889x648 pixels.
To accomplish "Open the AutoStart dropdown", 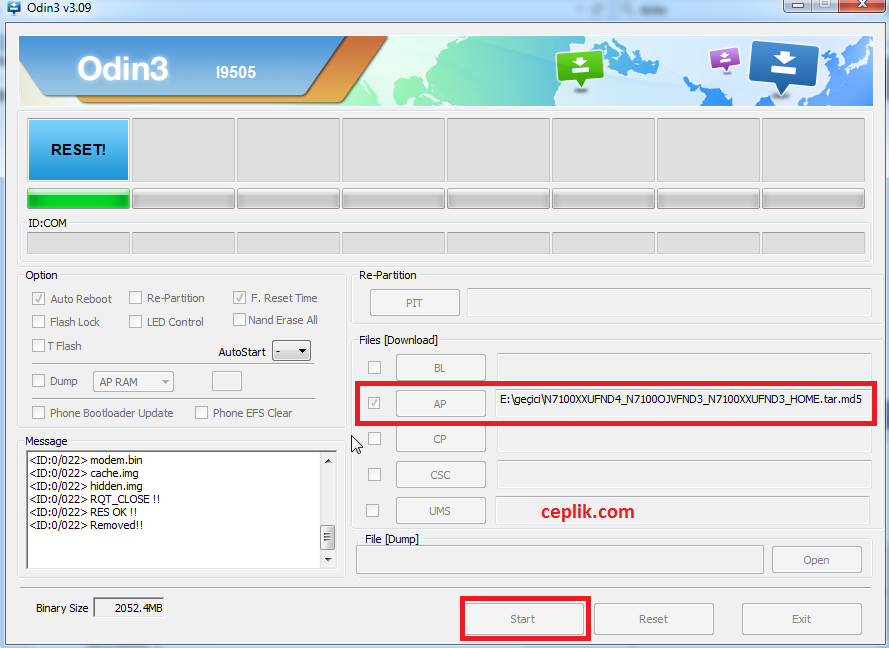I will [x=291, y=351].
